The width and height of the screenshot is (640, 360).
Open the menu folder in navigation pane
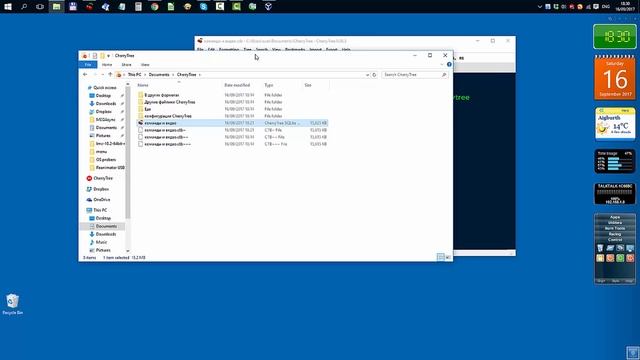tap(101, 151)
